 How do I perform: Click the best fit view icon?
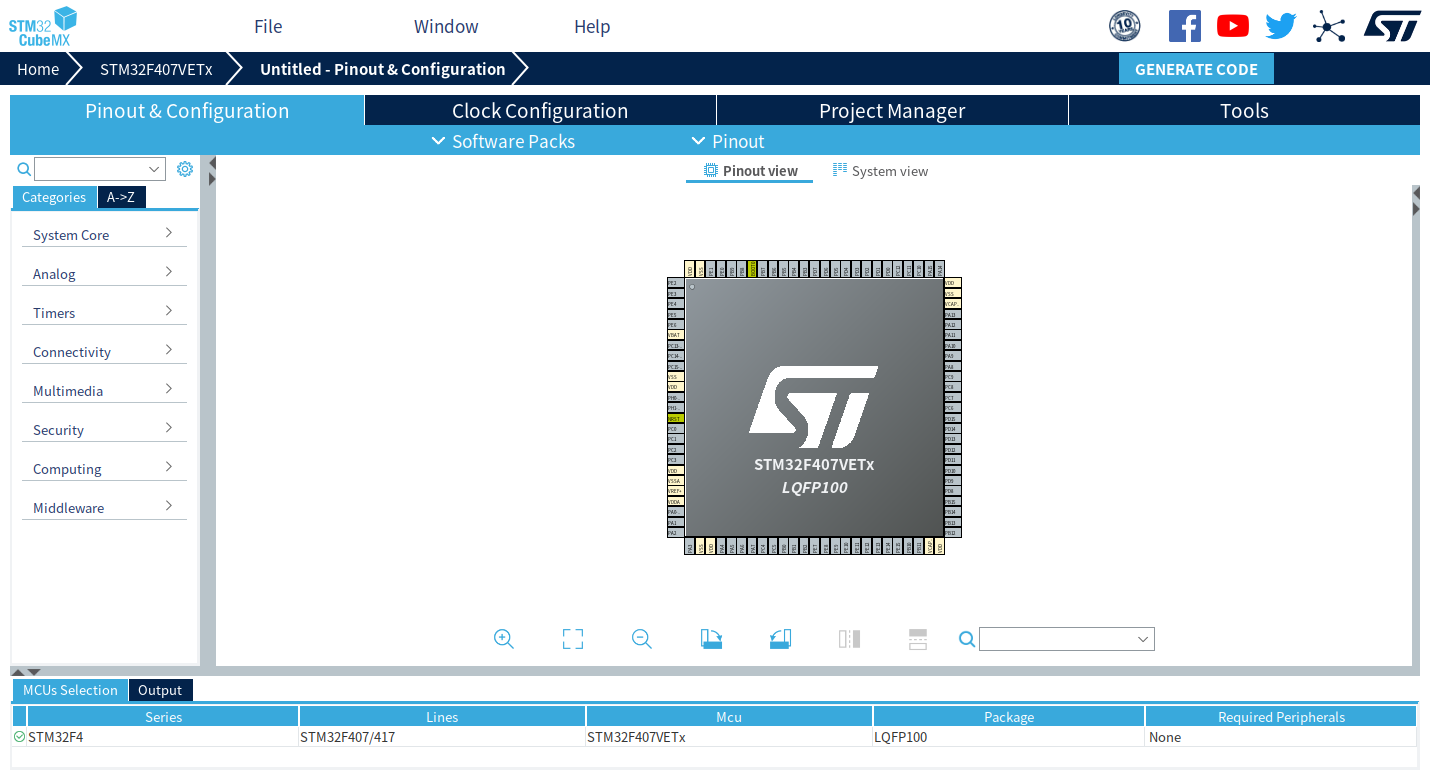tap(572, 638)
